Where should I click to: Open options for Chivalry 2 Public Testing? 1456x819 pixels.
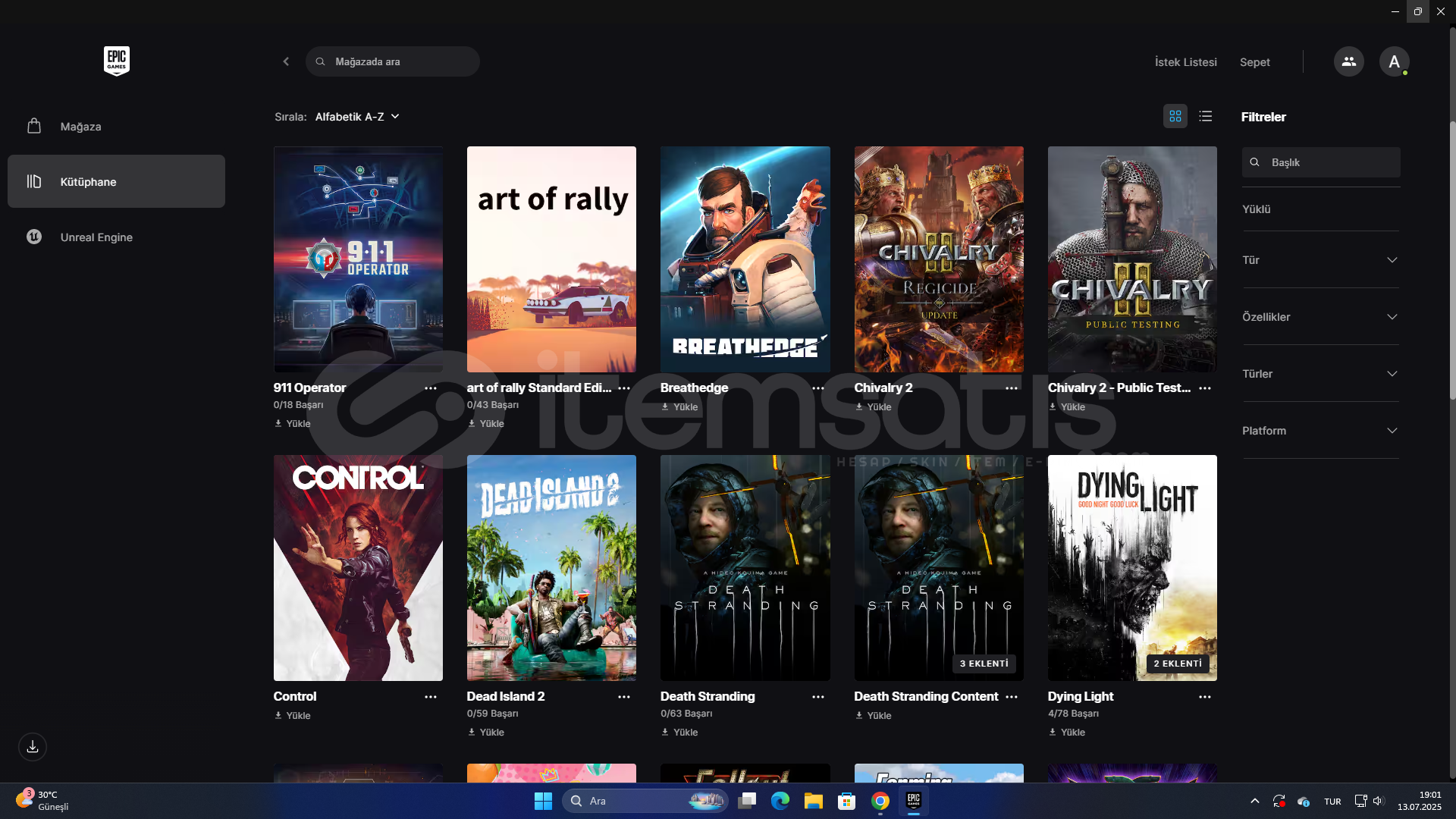(x=1205, y=388)
